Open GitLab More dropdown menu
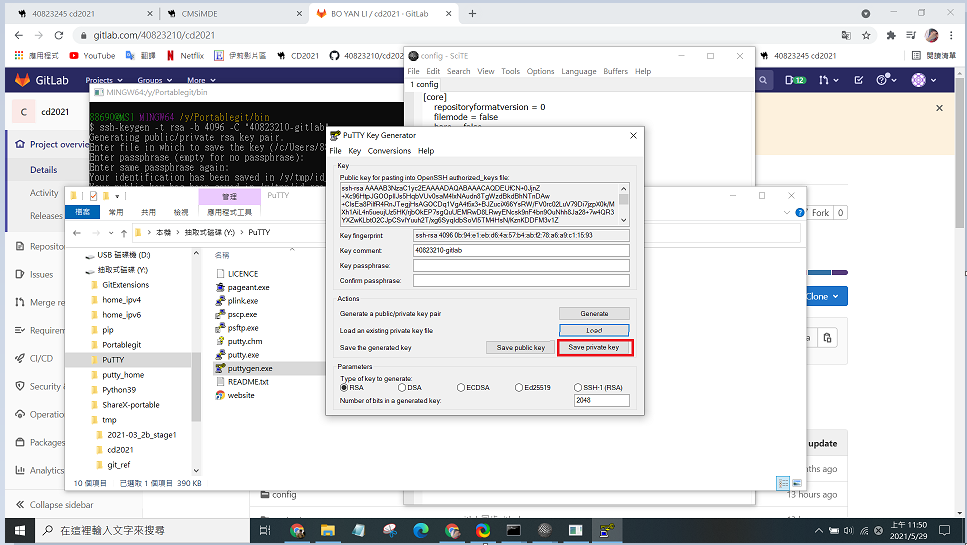Screen dimensions: 967x545 202,80
